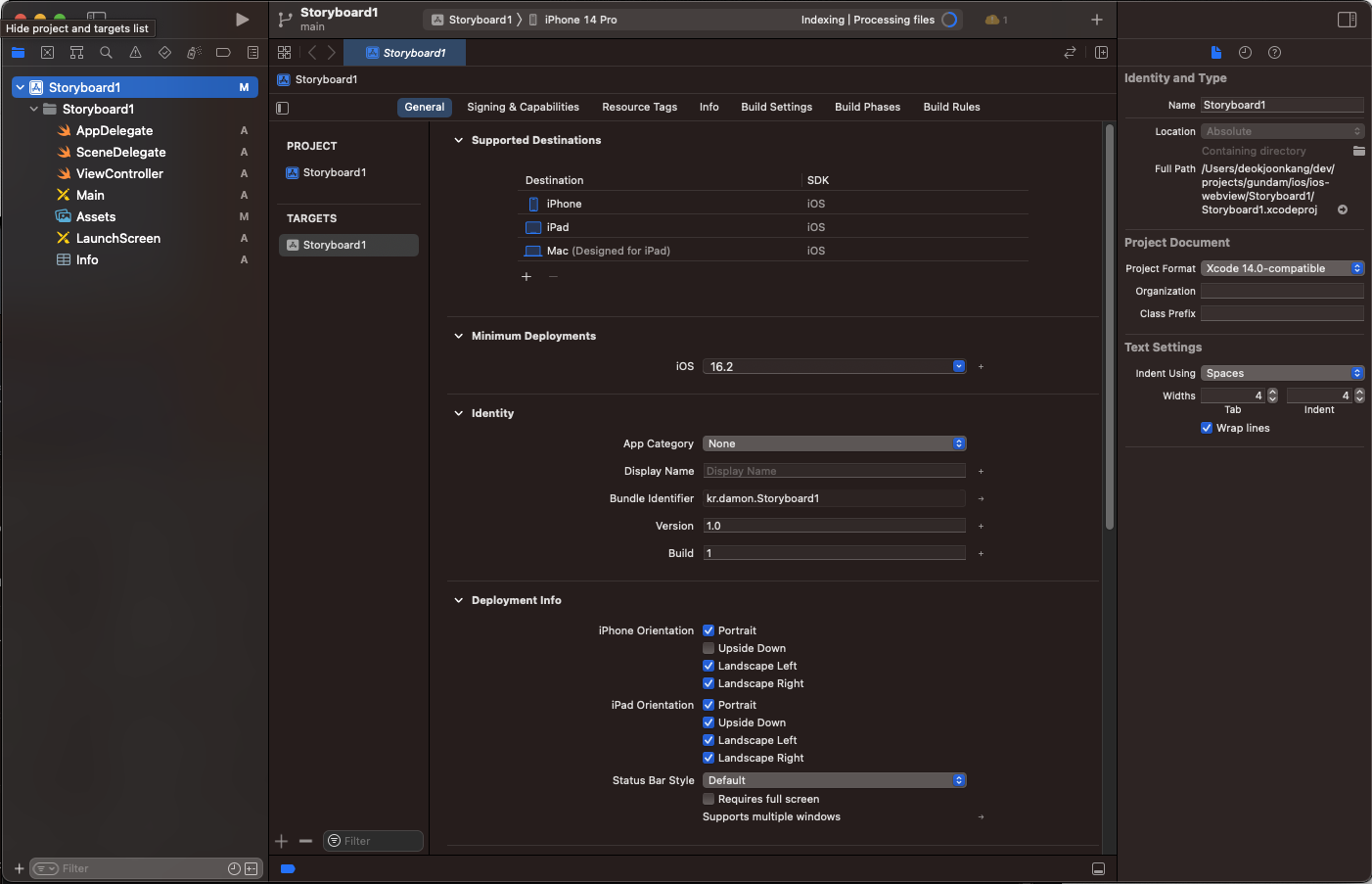Run the project with the play button
This screenshot has width=1372, height=884.
click(242, 20)
